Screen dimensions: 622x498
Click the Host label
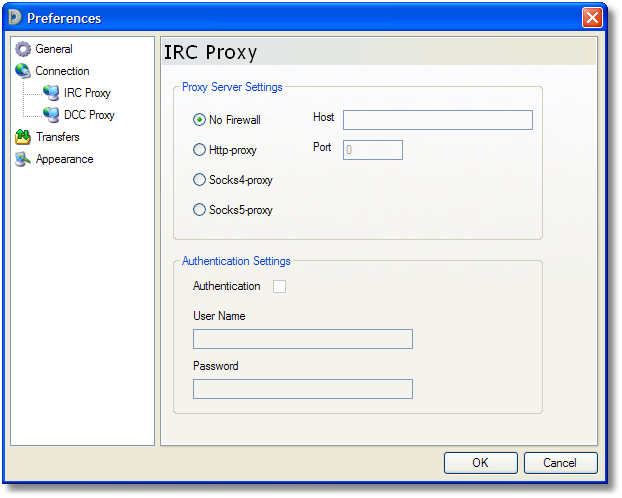tap(324, 117)
